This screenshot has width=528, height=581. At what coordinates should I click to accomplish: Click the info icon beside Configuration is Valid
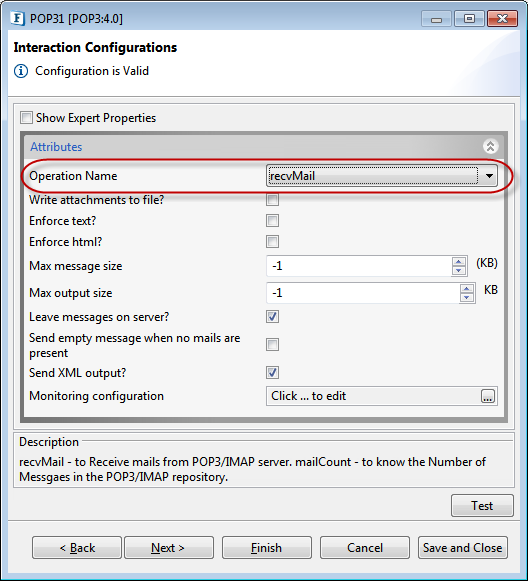[21, 71]
